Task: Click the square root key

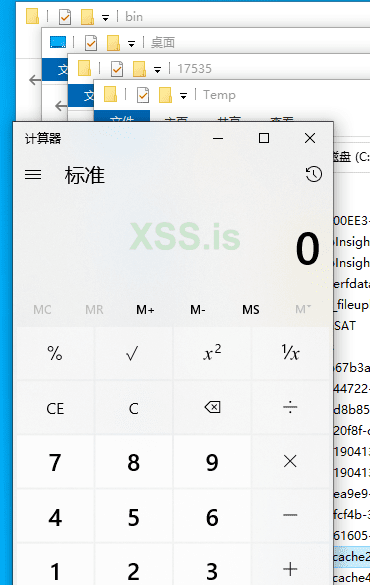Action: pos(133,353)
